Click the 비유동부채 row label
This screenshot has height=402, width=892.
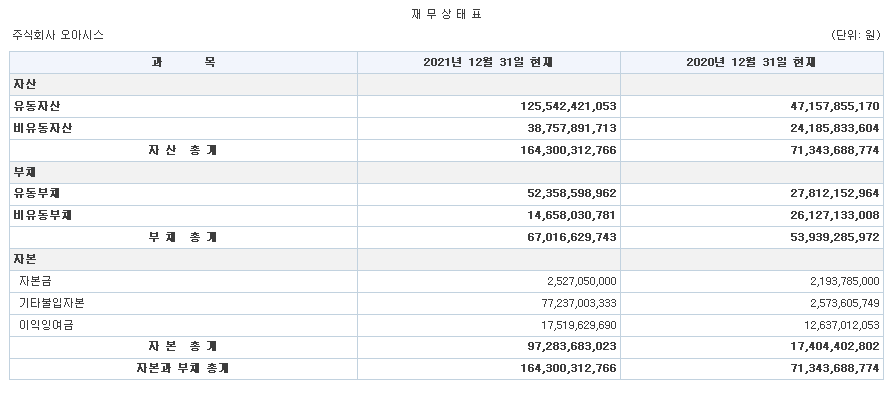tap(43, 215)
